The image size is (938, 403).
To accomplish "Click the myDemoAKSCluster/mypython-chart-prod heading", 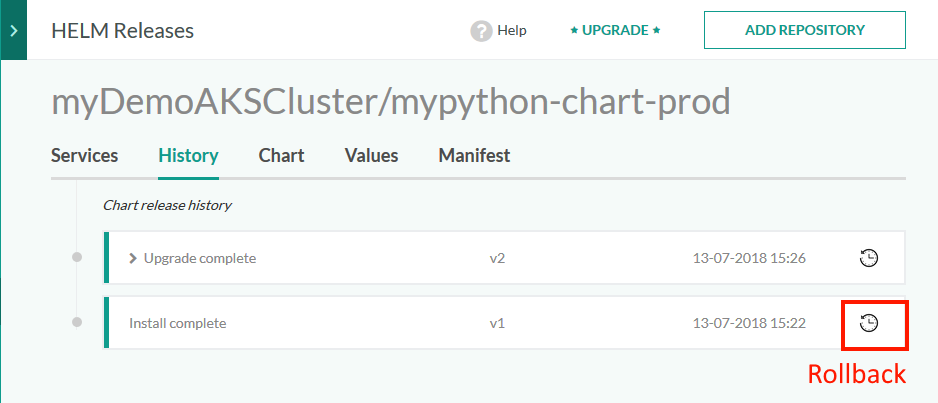I will (391, 101).
